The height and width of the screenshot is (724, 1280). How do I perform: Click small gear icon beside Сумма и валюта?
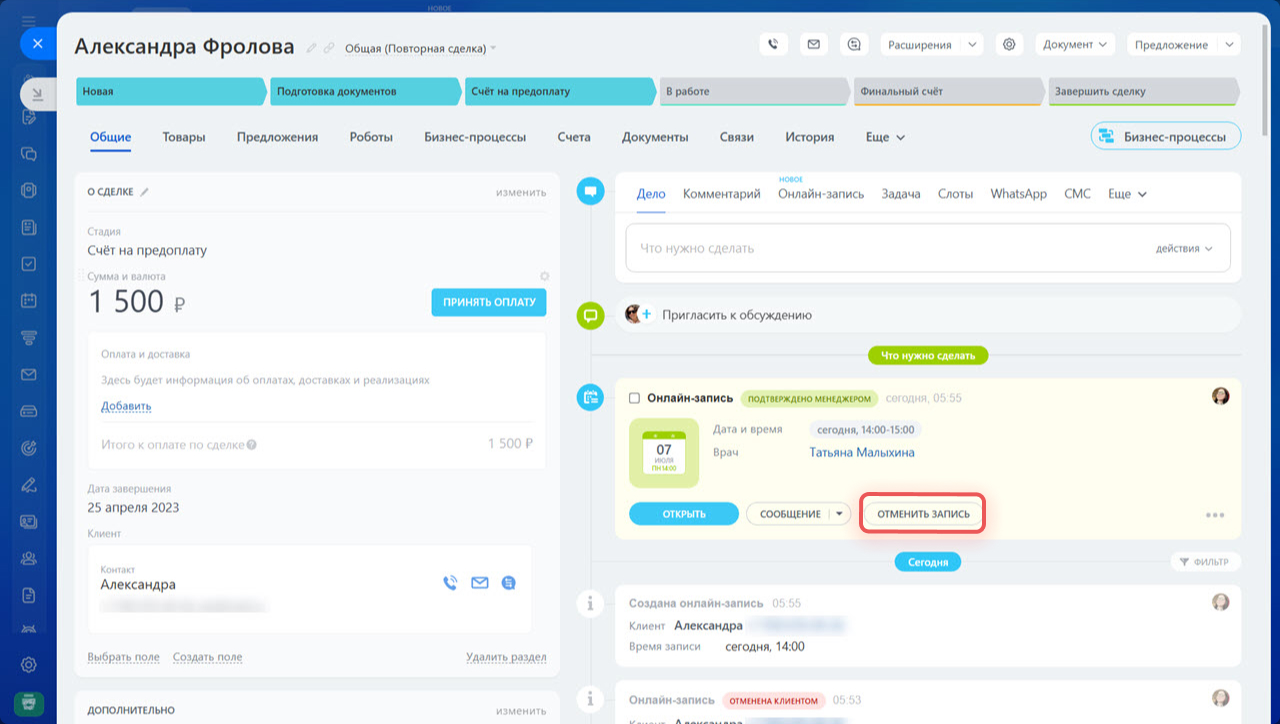[544, 276]
